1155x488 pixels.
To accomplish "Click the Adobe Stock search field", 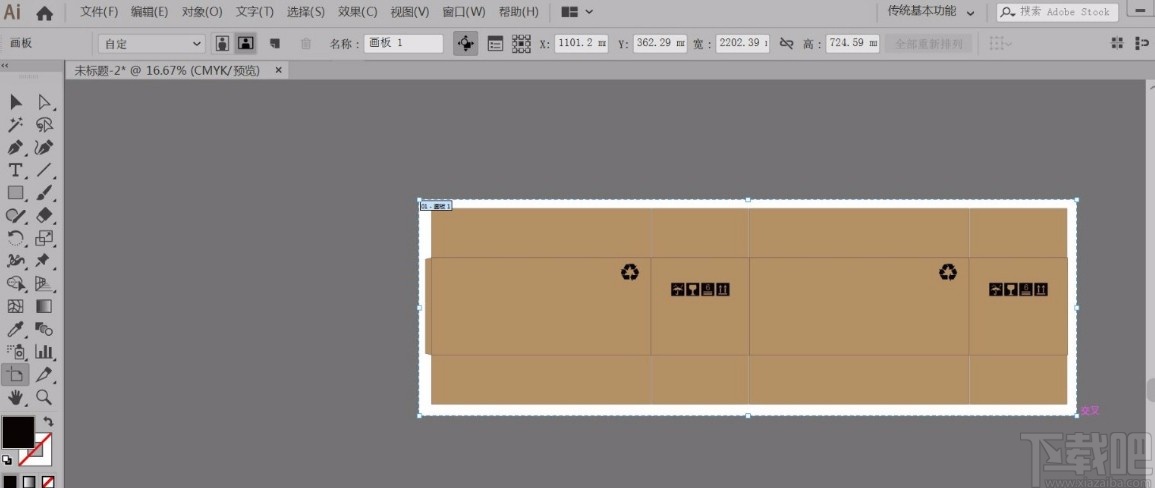I will tap(1058, 12).
